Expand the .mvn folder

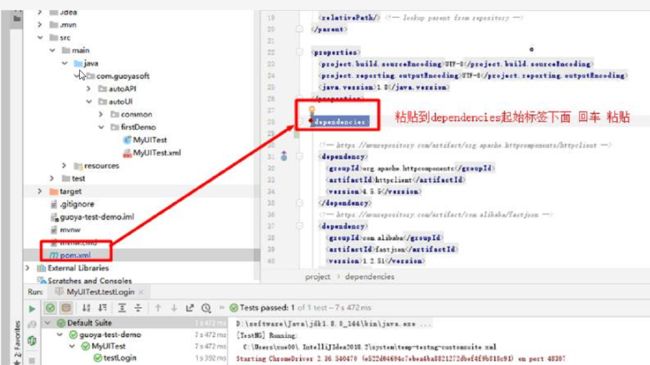(40, 24)
